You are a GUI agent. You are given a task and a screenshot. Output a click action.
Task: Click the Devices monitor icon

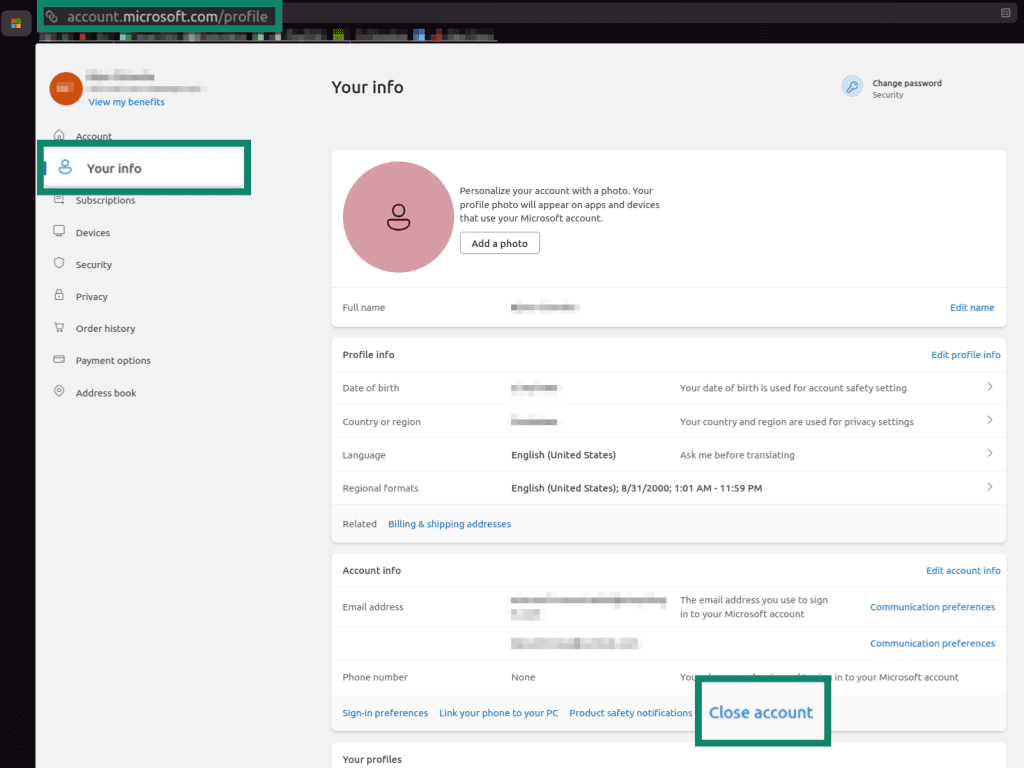(x=59, y=231)
